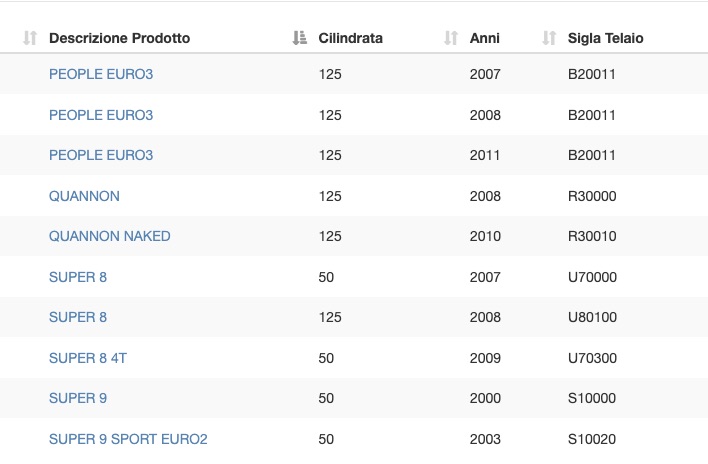Open the QUANNON NAKED link
Image resolution: width=708 pixels, height=464 pixels.
[110, 236]
